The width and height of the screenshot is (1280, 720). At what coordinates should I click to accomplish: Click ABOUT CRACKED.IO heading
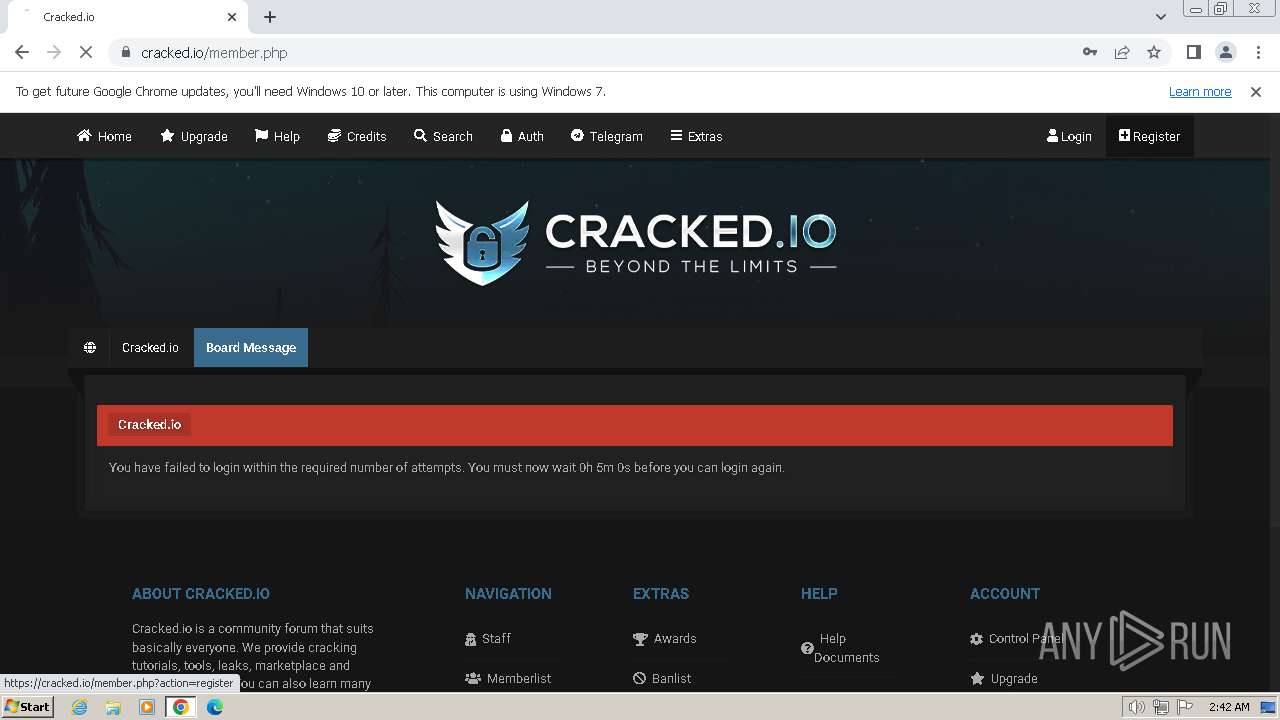(201, 594)
